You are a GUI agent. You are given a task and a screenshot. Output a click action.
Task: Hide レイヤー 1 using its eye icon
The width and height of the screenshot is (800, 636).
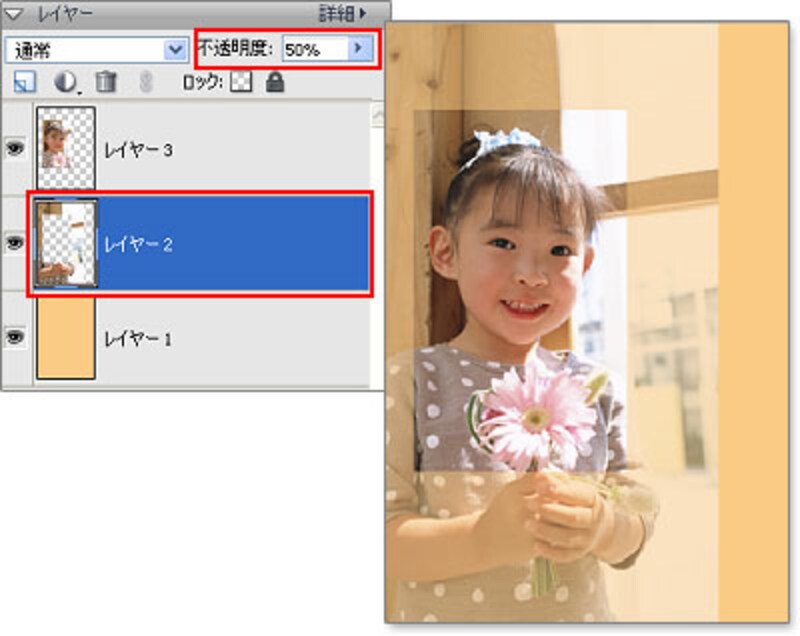point(15,337)
